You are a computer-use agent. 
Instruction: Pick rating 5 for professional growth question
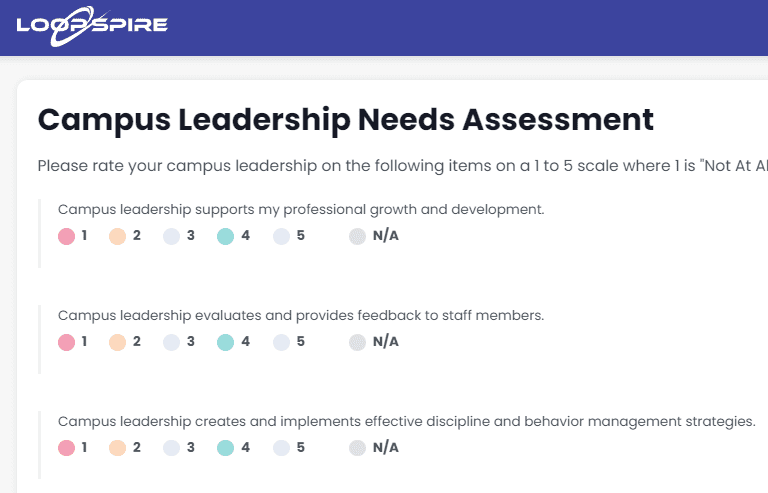click(x=282, y=236)
